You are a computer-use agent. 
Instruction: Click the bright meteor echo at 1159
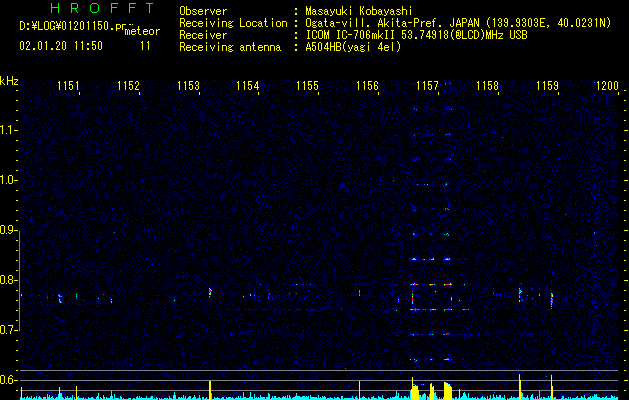coord(552,299)
